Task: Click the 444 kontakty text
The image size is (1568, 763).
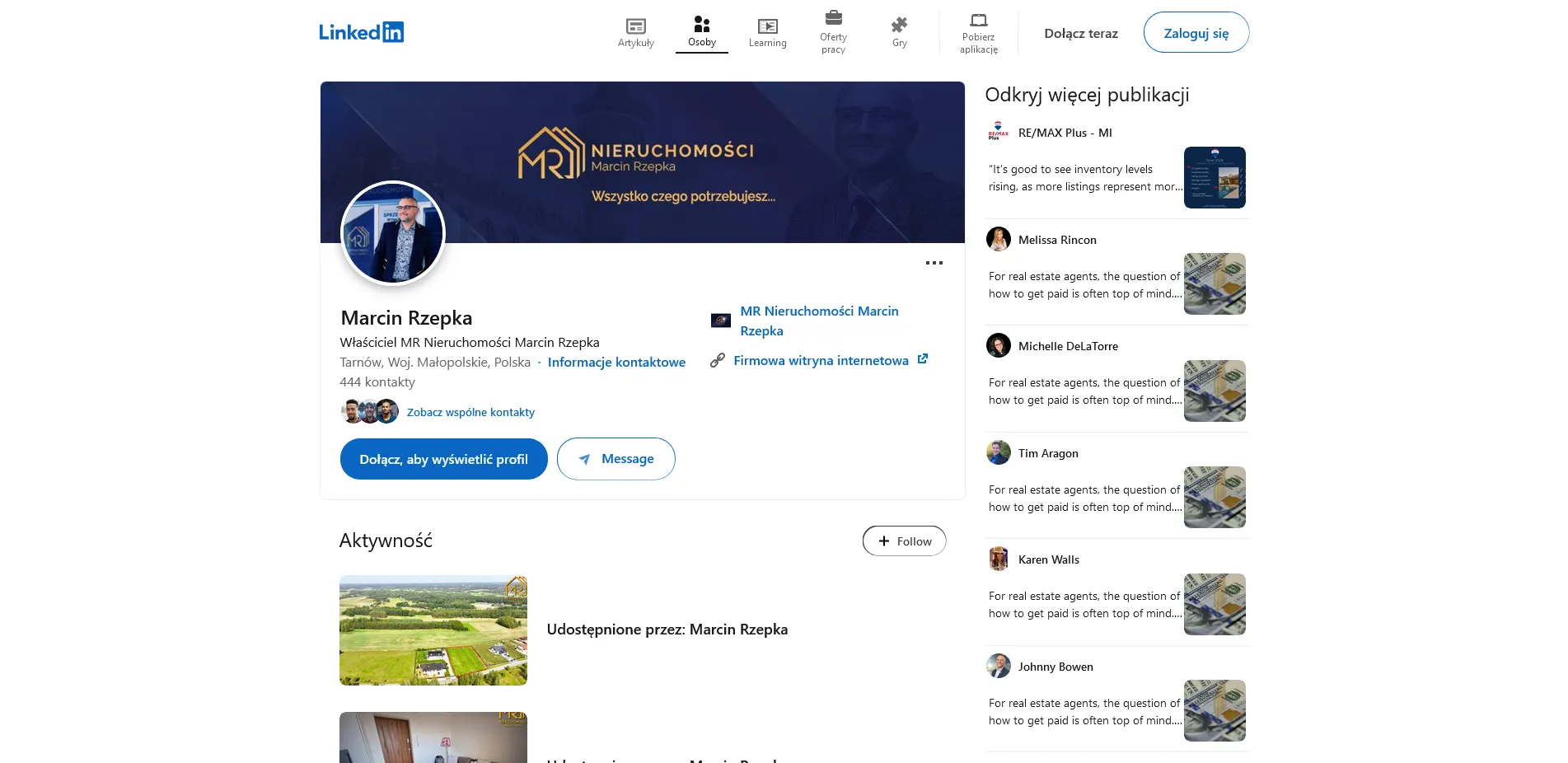Action: 377,382
